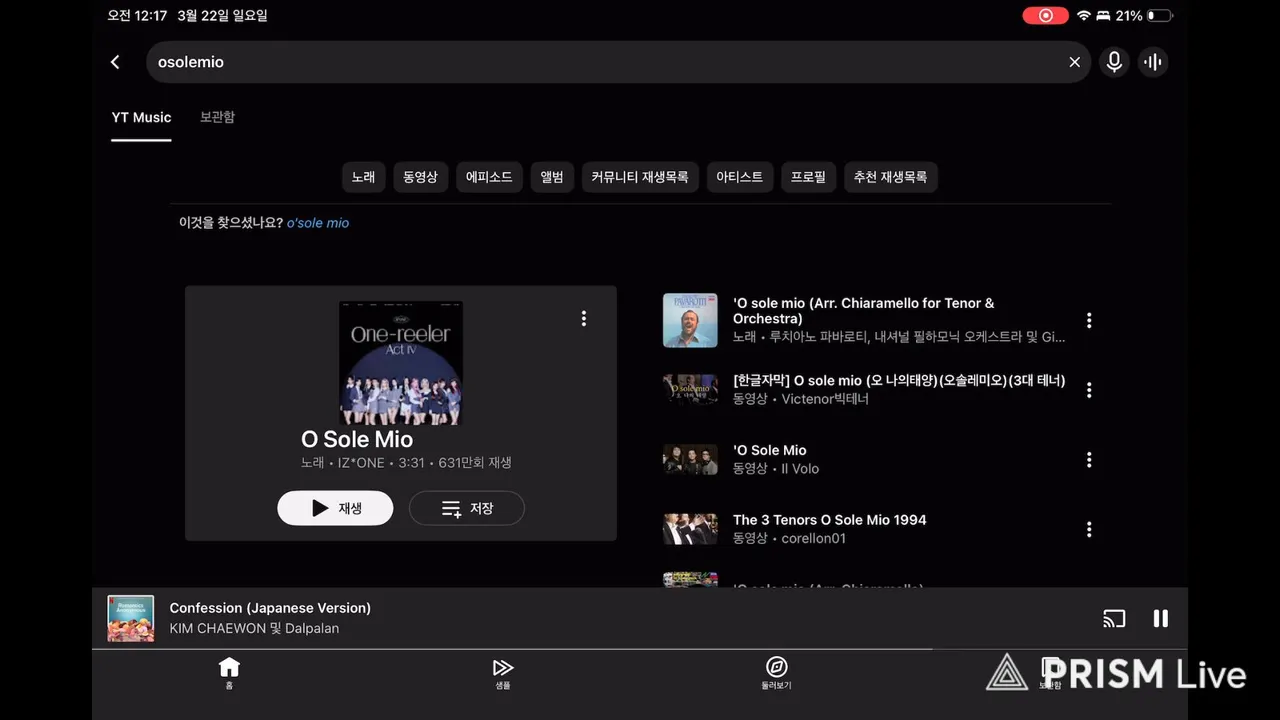Viewport: 1280px width, 720px height.
Task: Open the O Sole Mio top result title
Action: 357,439
